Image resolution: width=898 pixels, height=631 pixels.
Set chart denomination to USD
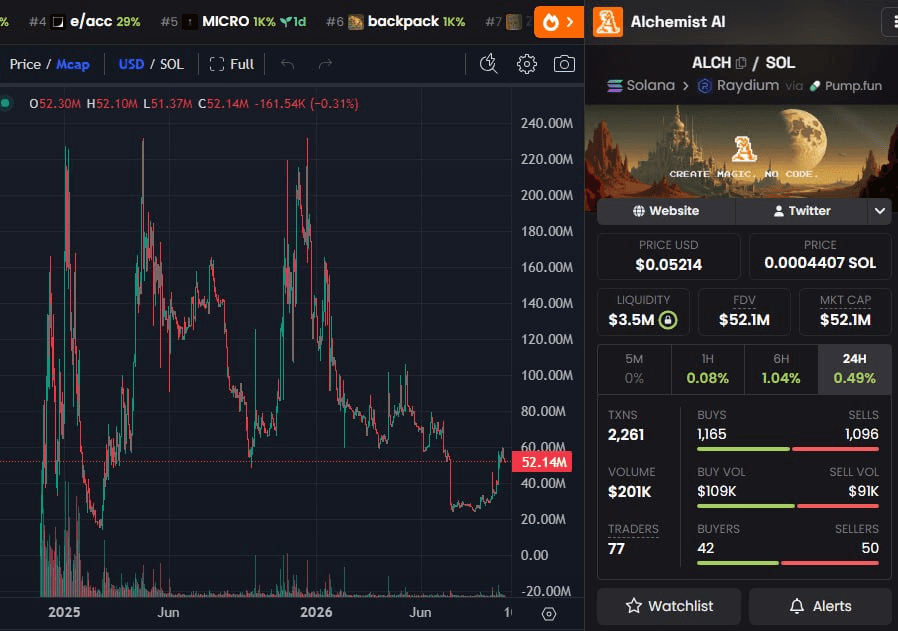coord(131,64)
